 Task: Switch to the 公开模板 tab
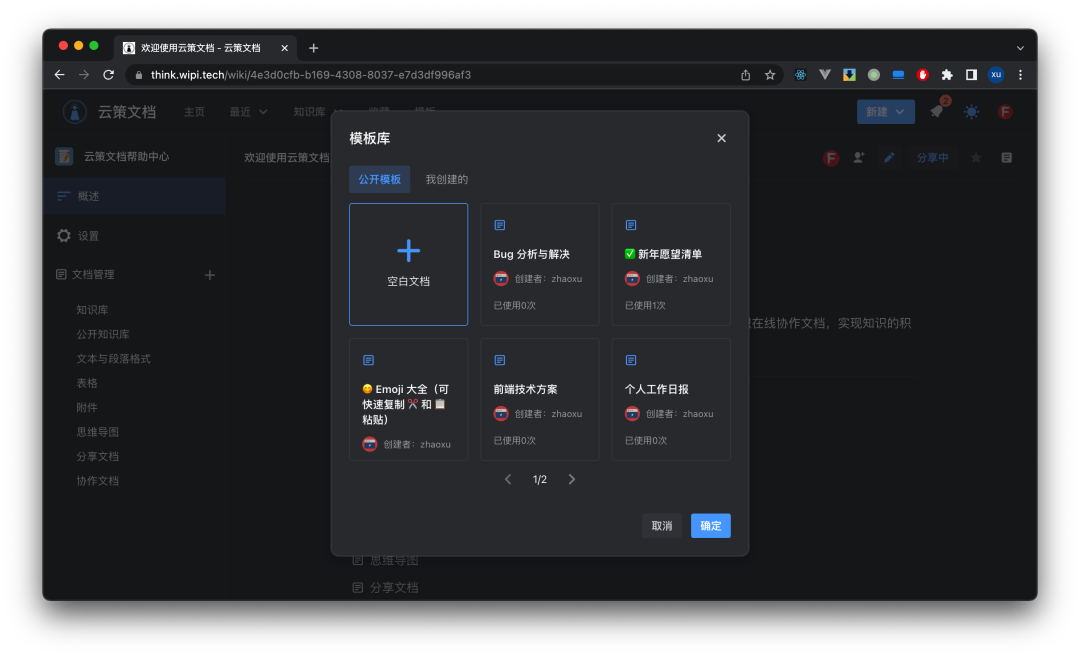click(x=380, y=179)
